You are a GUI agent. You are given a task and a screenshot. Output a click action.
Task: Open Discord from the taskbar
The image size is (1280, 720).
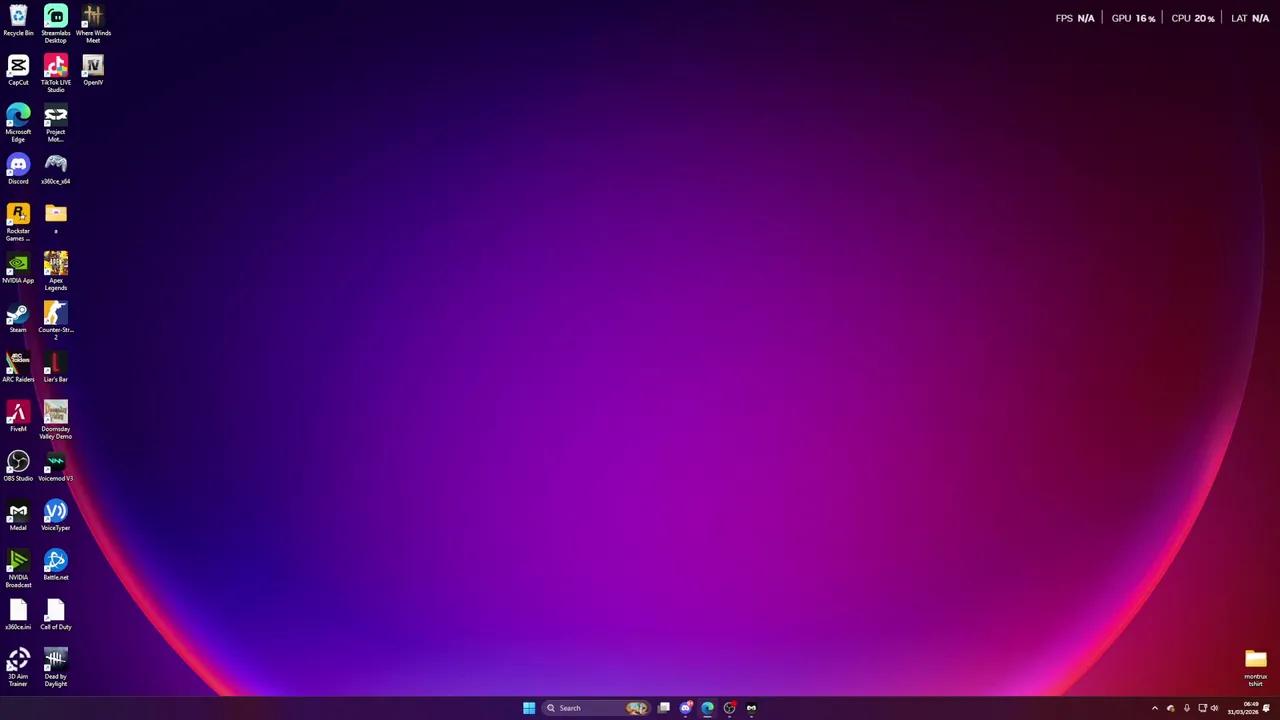[686, 708]
